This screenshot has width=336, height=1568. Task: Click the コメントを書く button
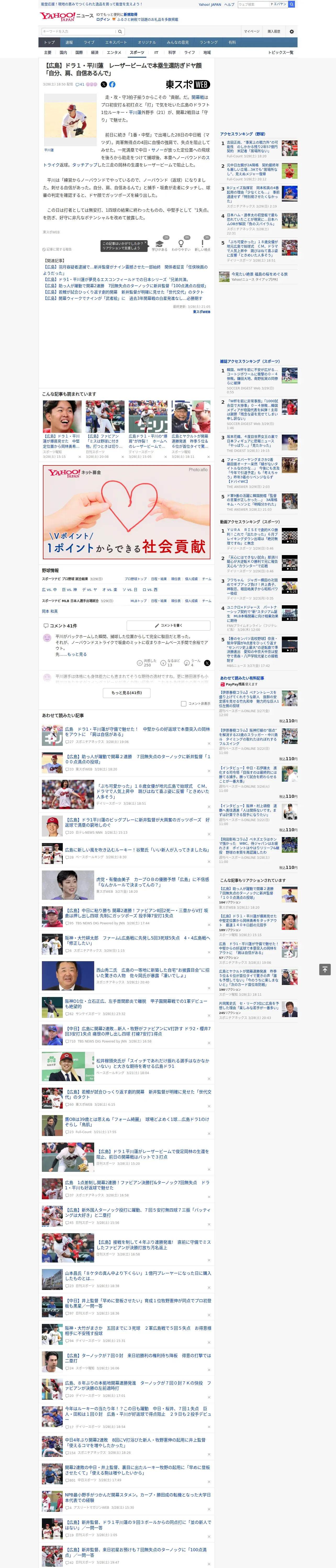(168, 626)
